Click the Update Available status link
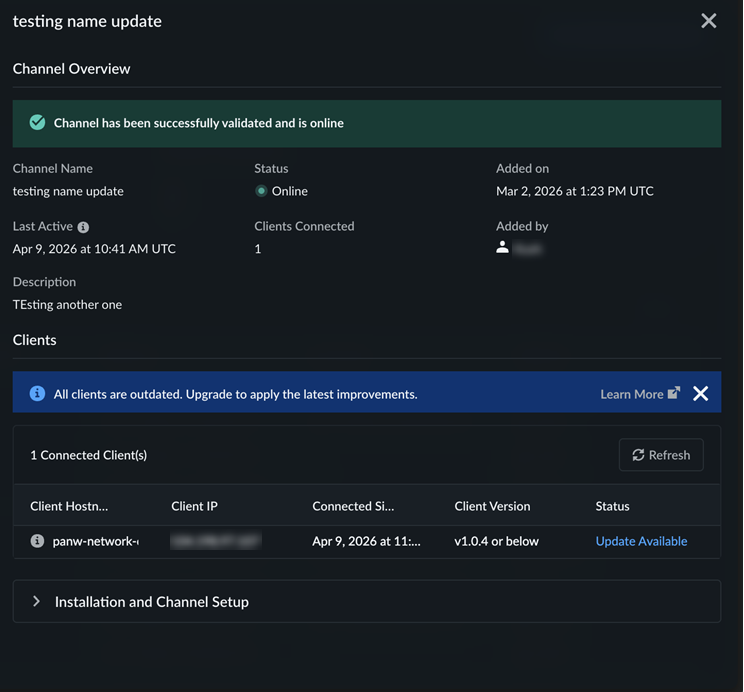Screen dimensions: 744x692 pos(641,541)
